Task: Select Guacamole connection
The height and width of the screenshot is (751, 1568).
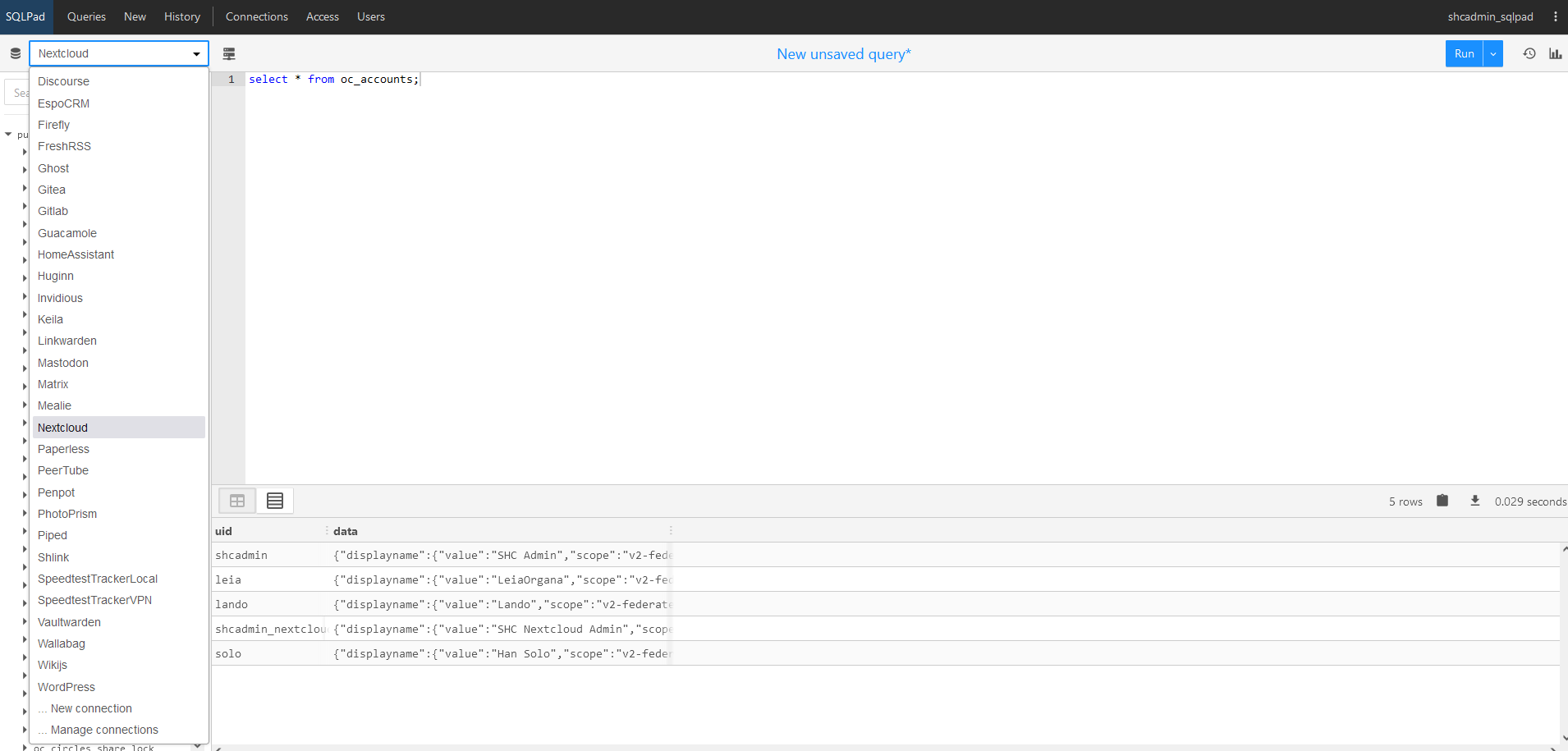Action: click(119, 233)
